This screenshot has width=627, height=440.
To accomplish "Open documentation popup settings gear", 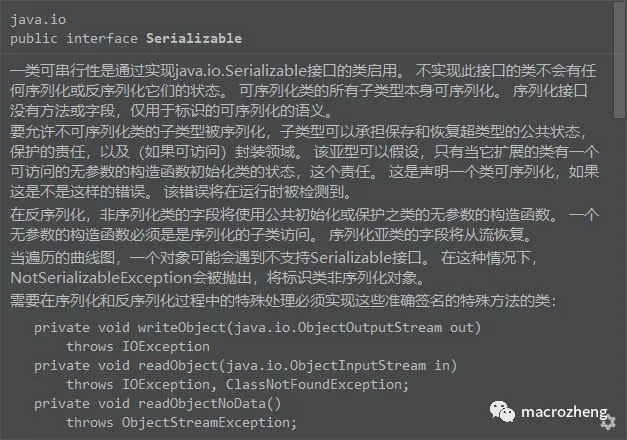I will point(608,422).
